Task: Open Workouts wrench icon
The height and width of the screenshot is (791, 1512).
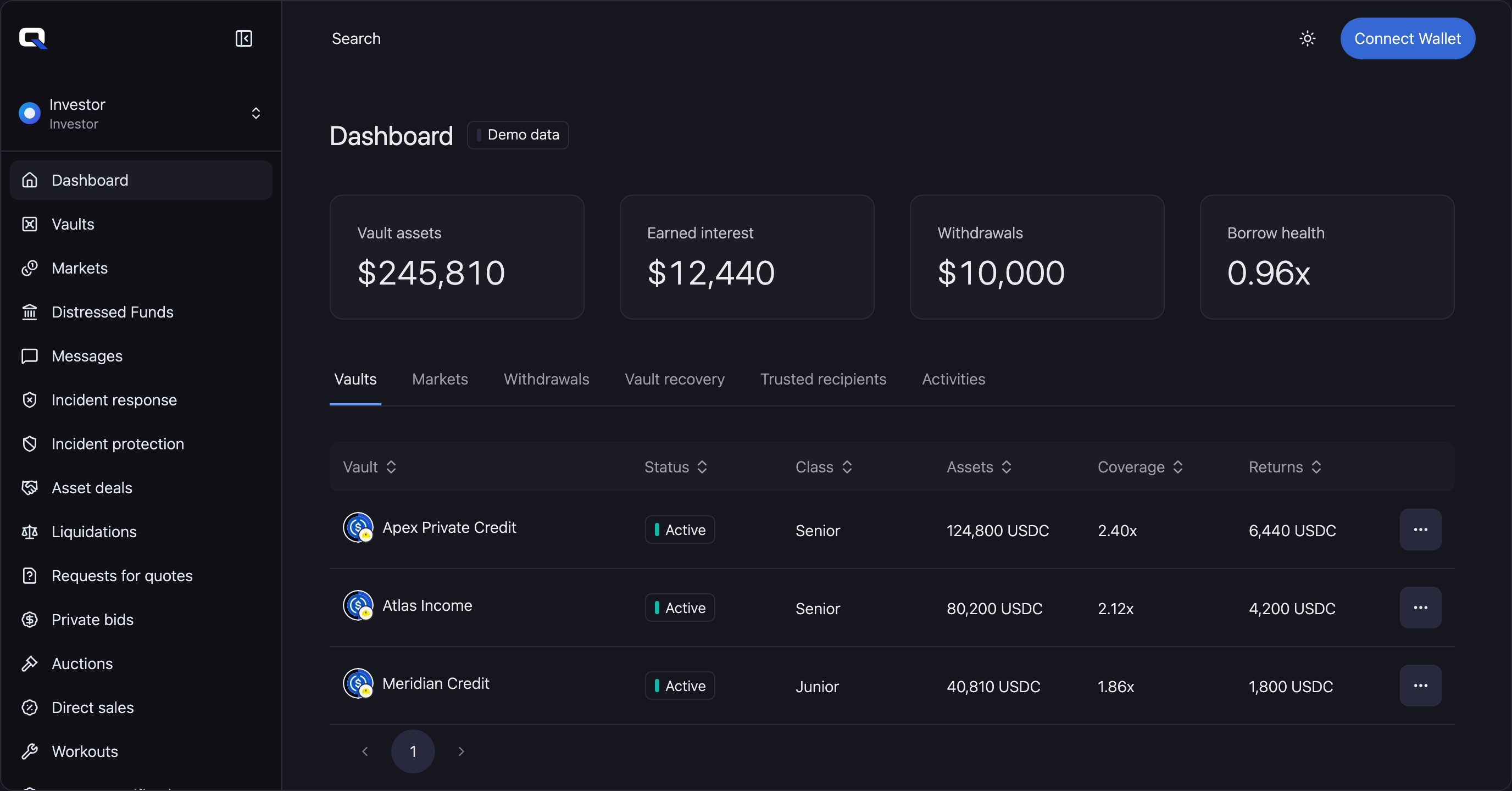Action: (29, 751)
